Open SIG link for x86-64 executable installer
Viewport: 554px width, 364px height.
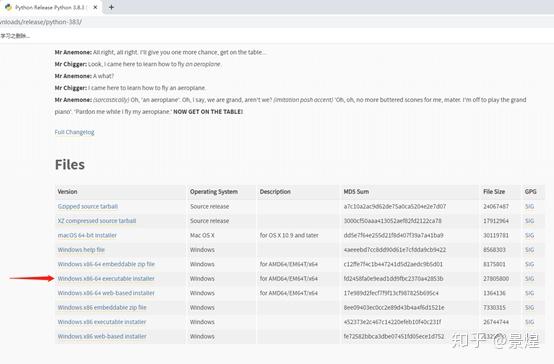(x=529, y=279)
